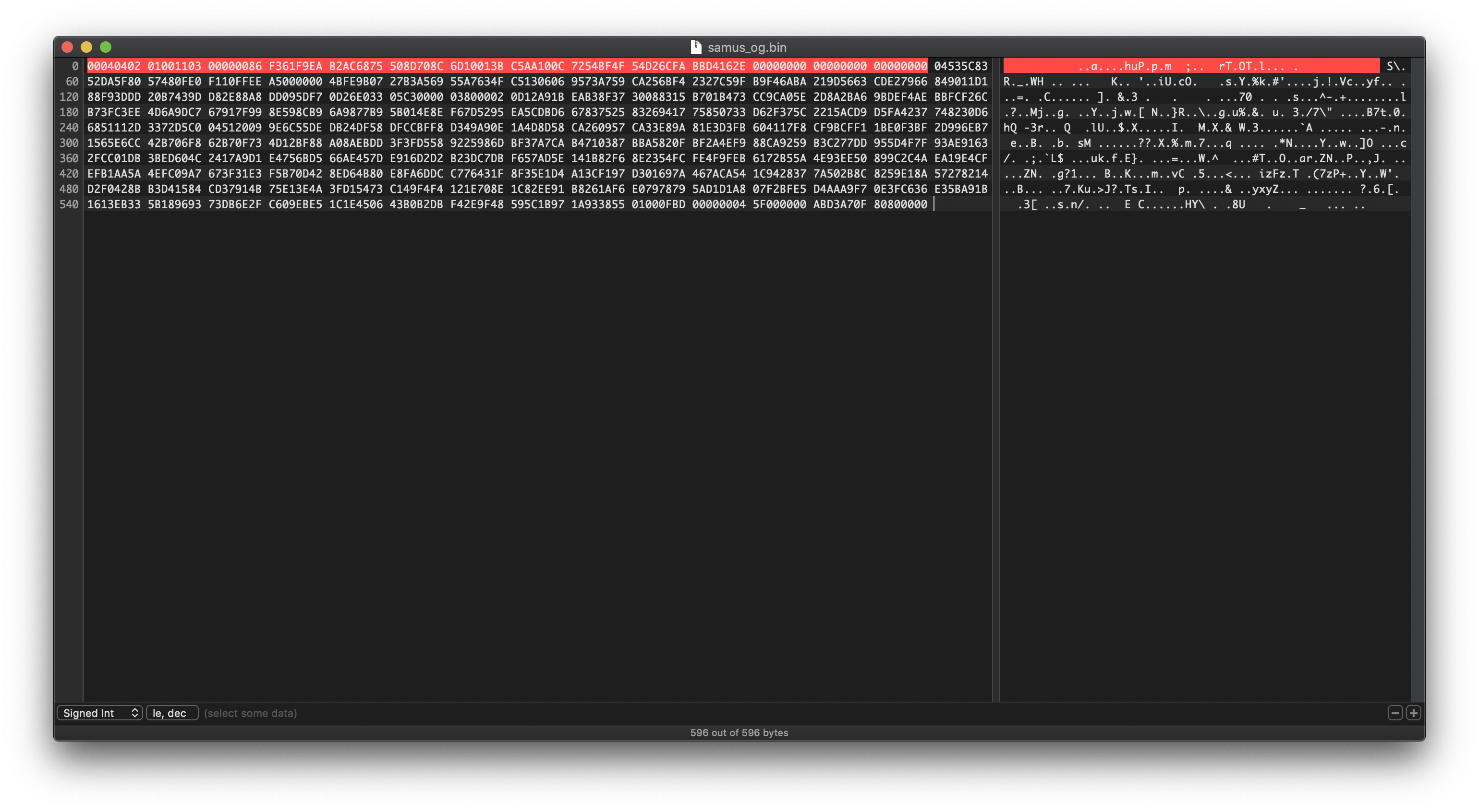The height and width of the screenshot is (812, 1479).
Task: Click hex group ABD3A70F in last row
Action: 839,204
